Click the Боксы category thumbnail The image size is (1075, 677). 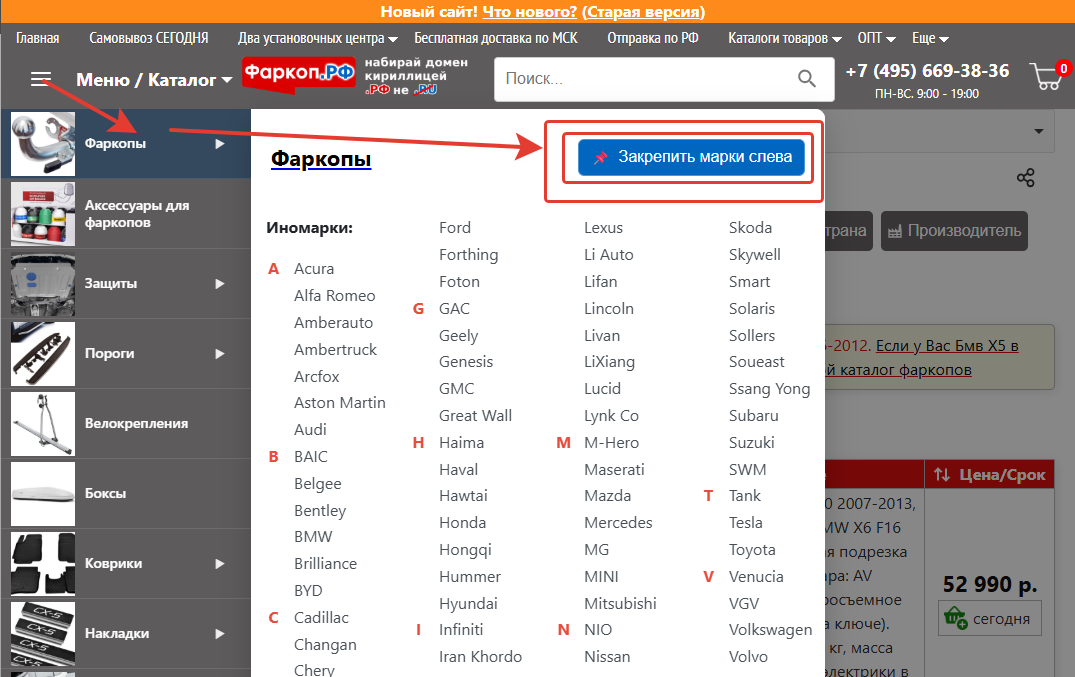[43, 494]
